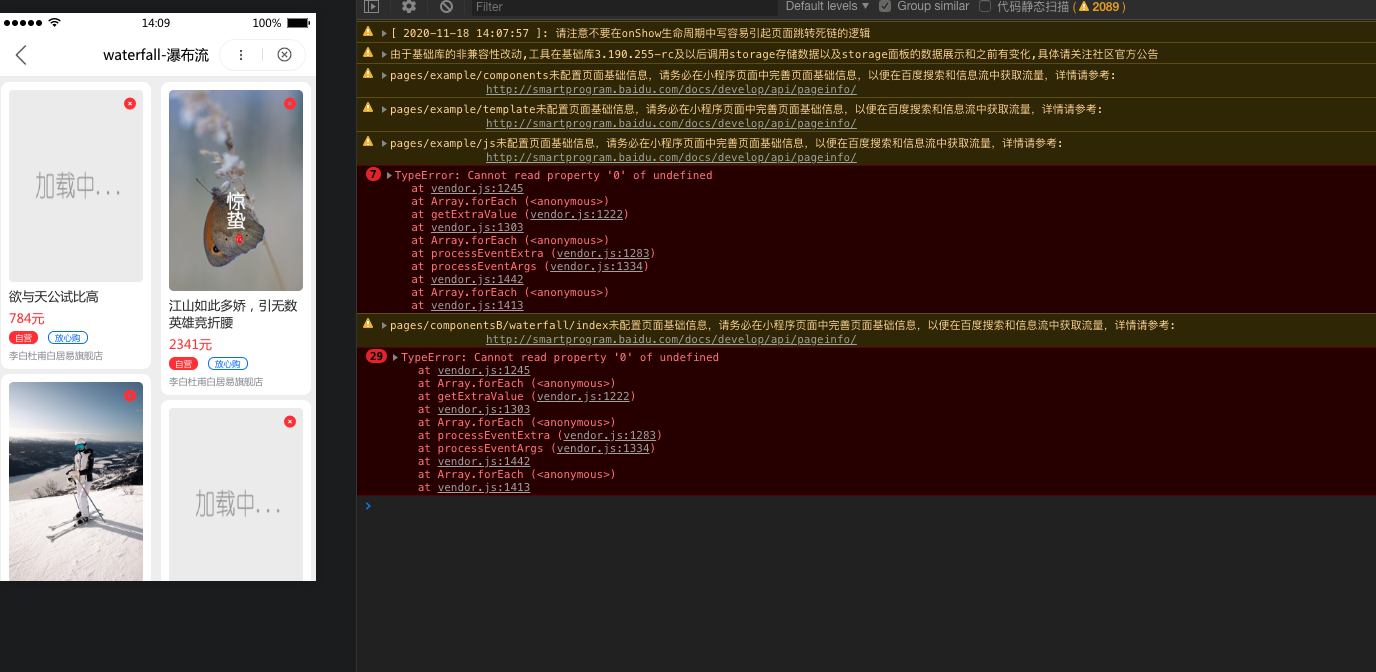Expand the pages/example/template warning
This screenshot has width=1376, height=672.
tap(383, 109)
